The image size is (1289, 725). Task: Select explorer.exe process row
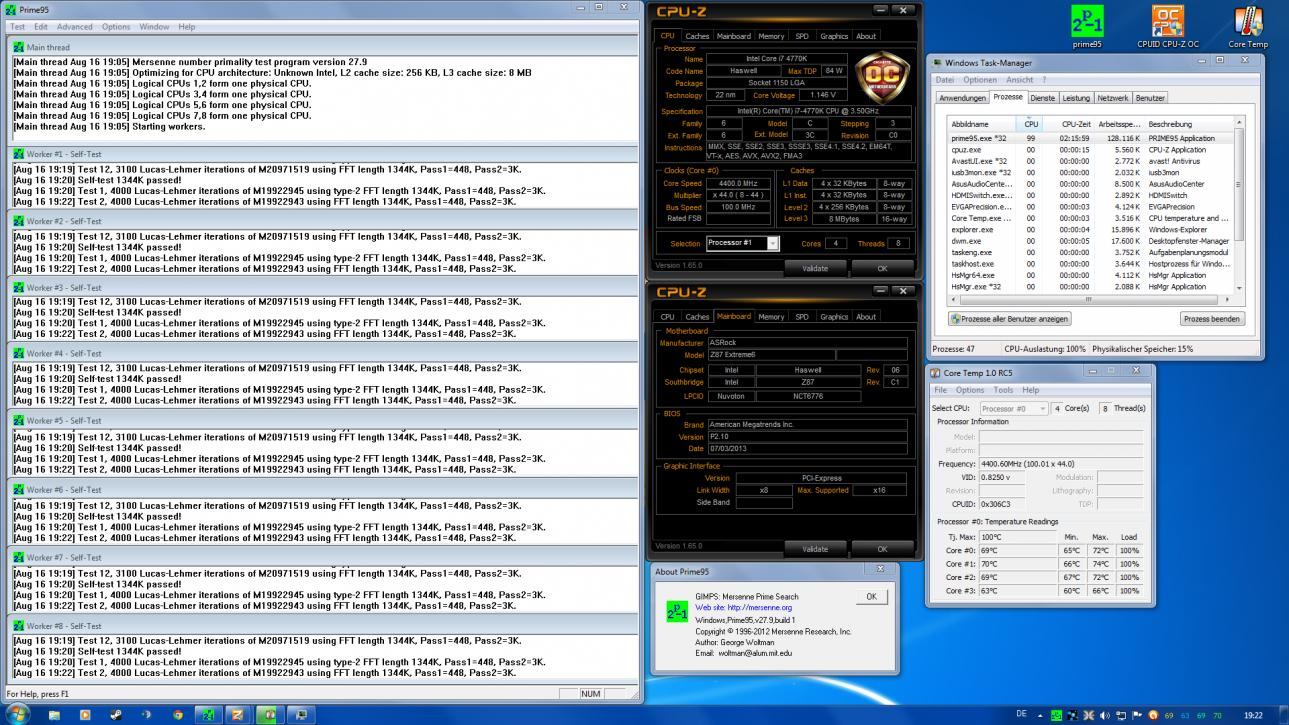point(1089,230)
